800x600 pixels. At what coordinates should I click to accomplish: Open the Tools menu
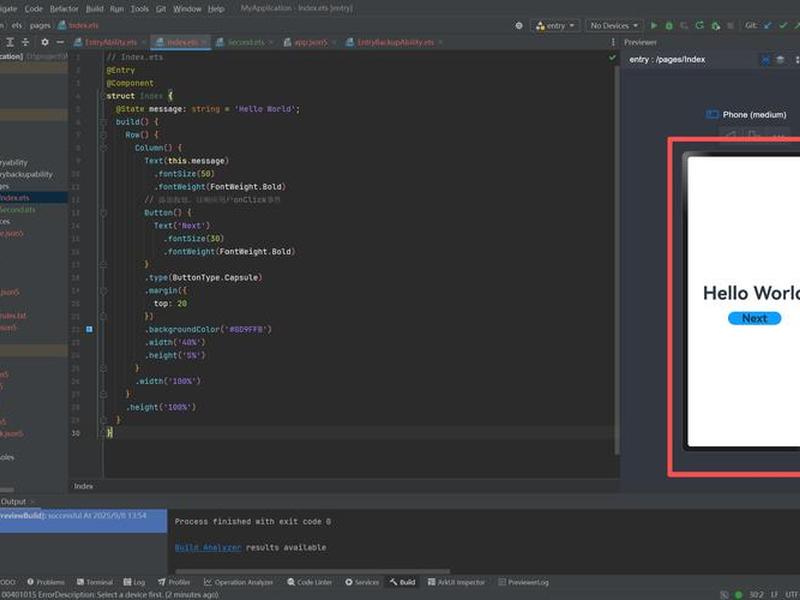click(x=139, y=9)
